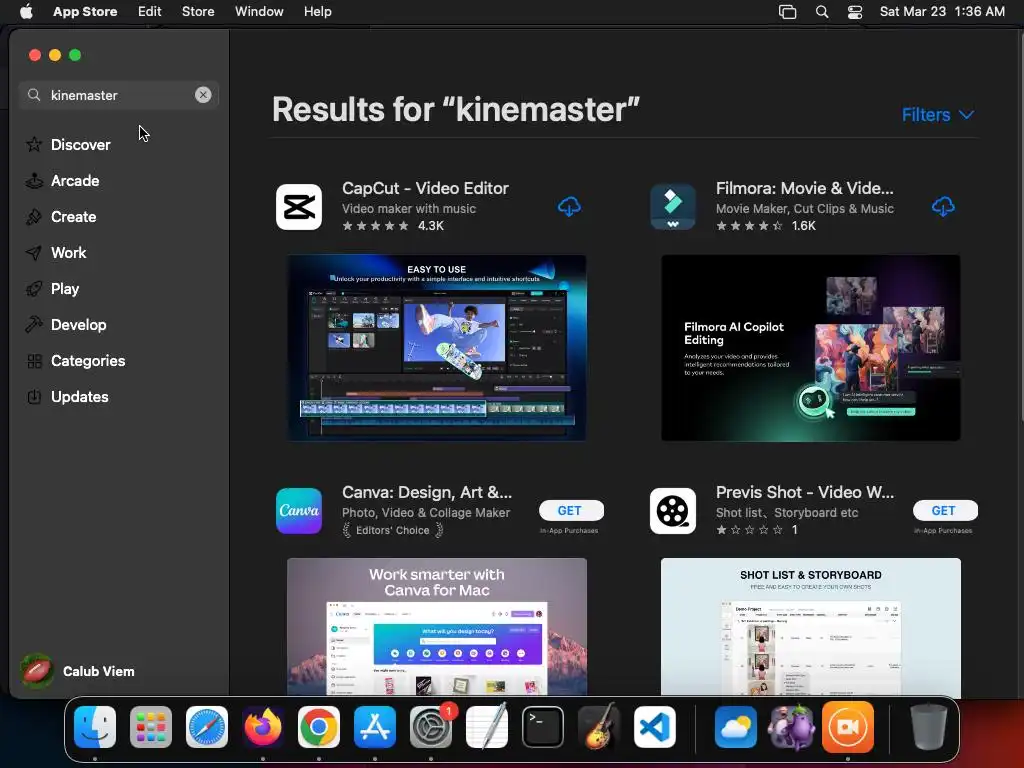The width and height of the screenshot is (1024, 768).
Task: Open the Weather app in the Dock
Action: click(736, 727)
